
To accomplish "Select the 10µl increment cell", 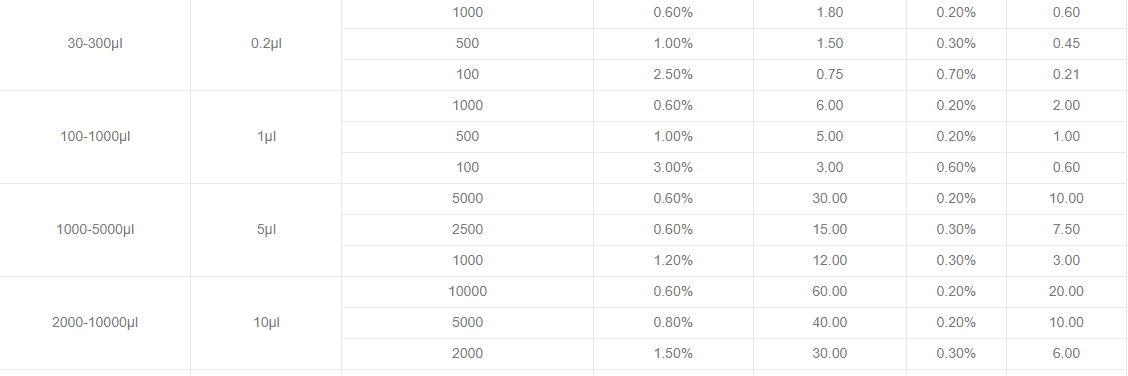I will click(266, 323).
